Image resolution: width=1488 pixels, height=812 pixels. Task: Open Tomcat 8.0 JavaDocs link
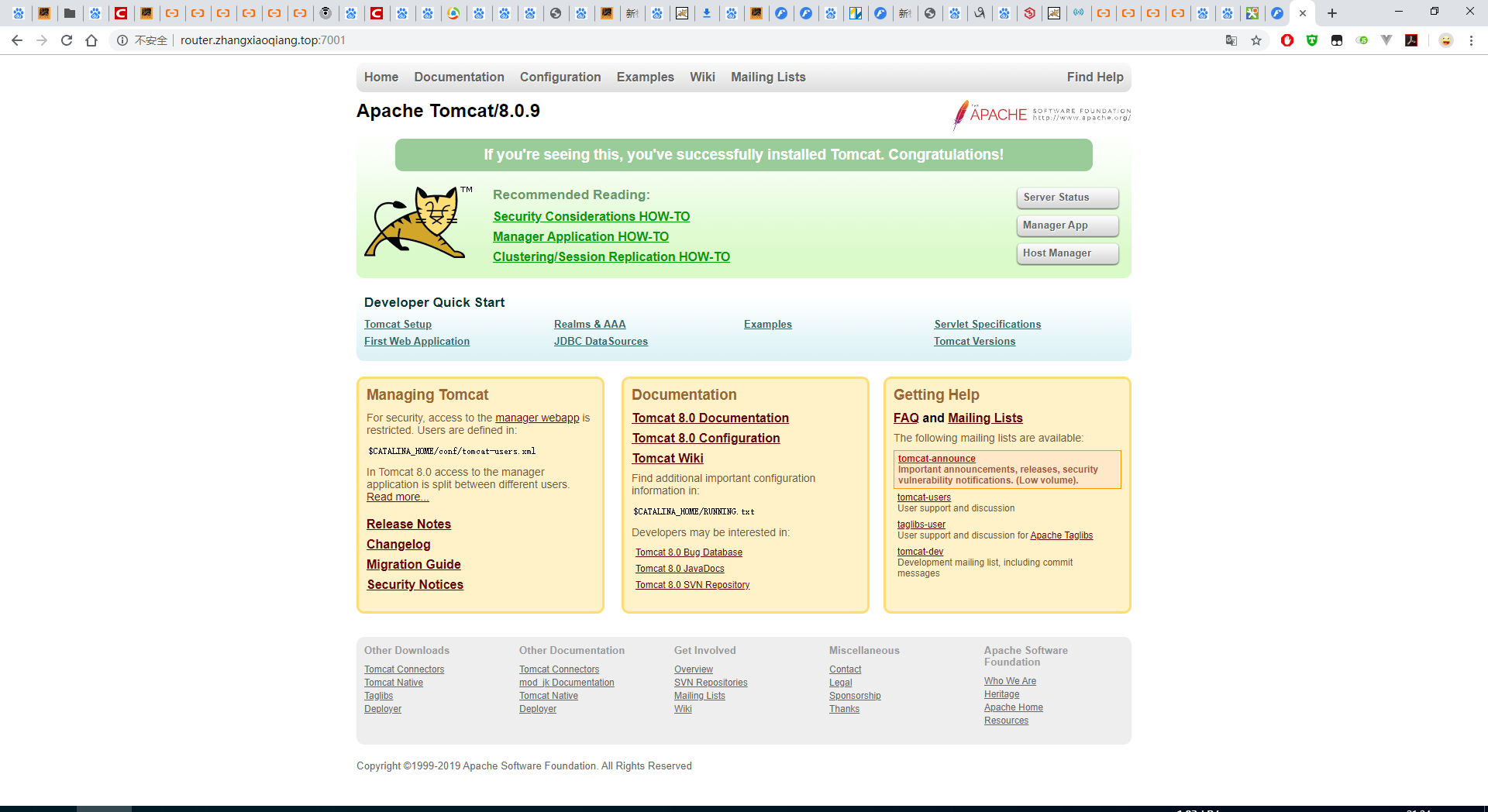coord(680,569)
